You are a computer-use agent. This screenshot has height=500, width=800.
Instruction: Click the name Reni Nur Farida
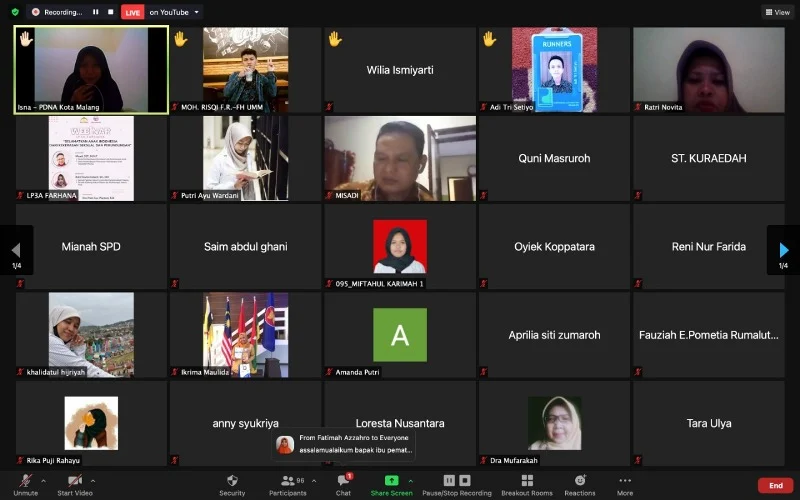pos(709,246)
